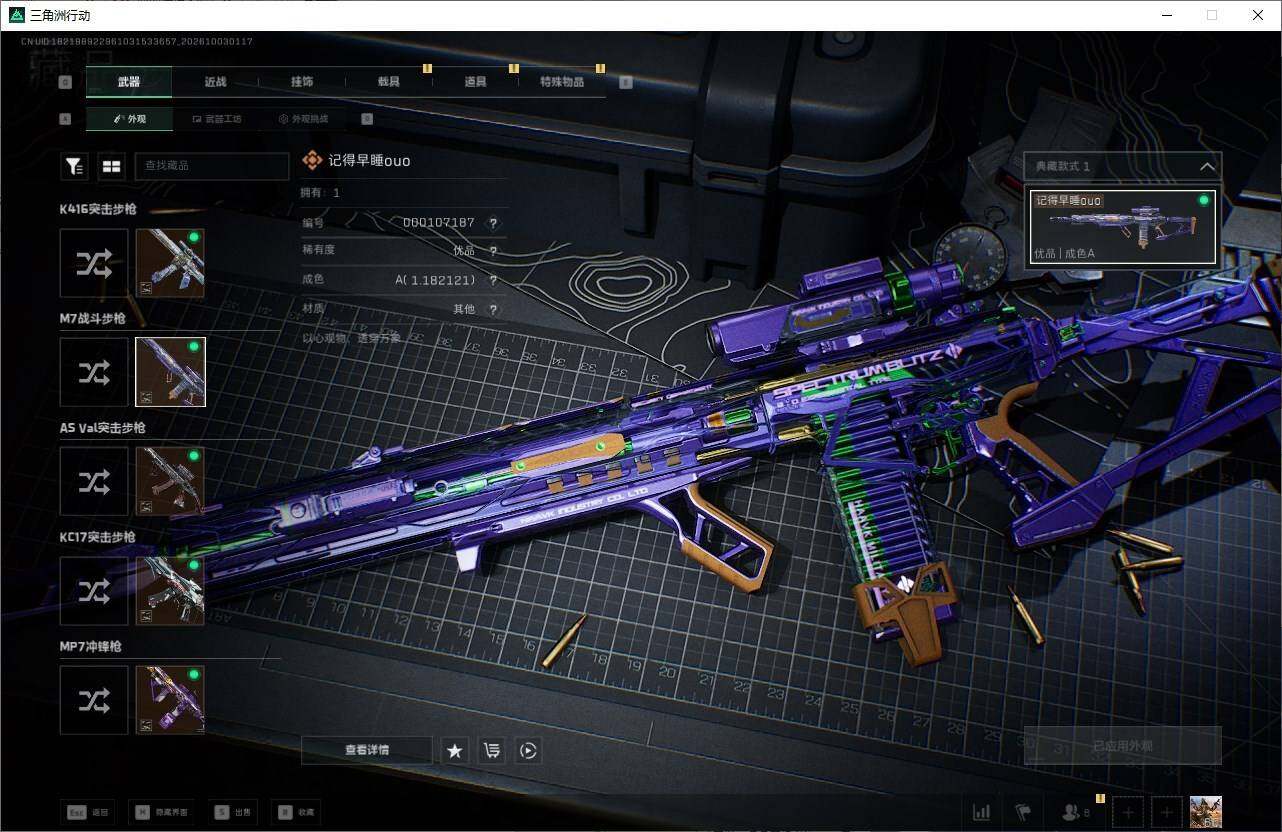Select random skin for AS Val突击步枪
Screen dimensions: 1282x832
[94, 482]
